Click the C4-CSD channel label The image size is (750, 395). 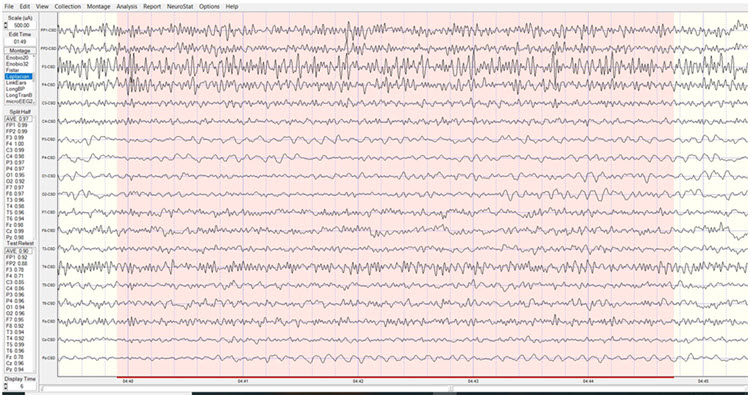(x=49, y=121)
